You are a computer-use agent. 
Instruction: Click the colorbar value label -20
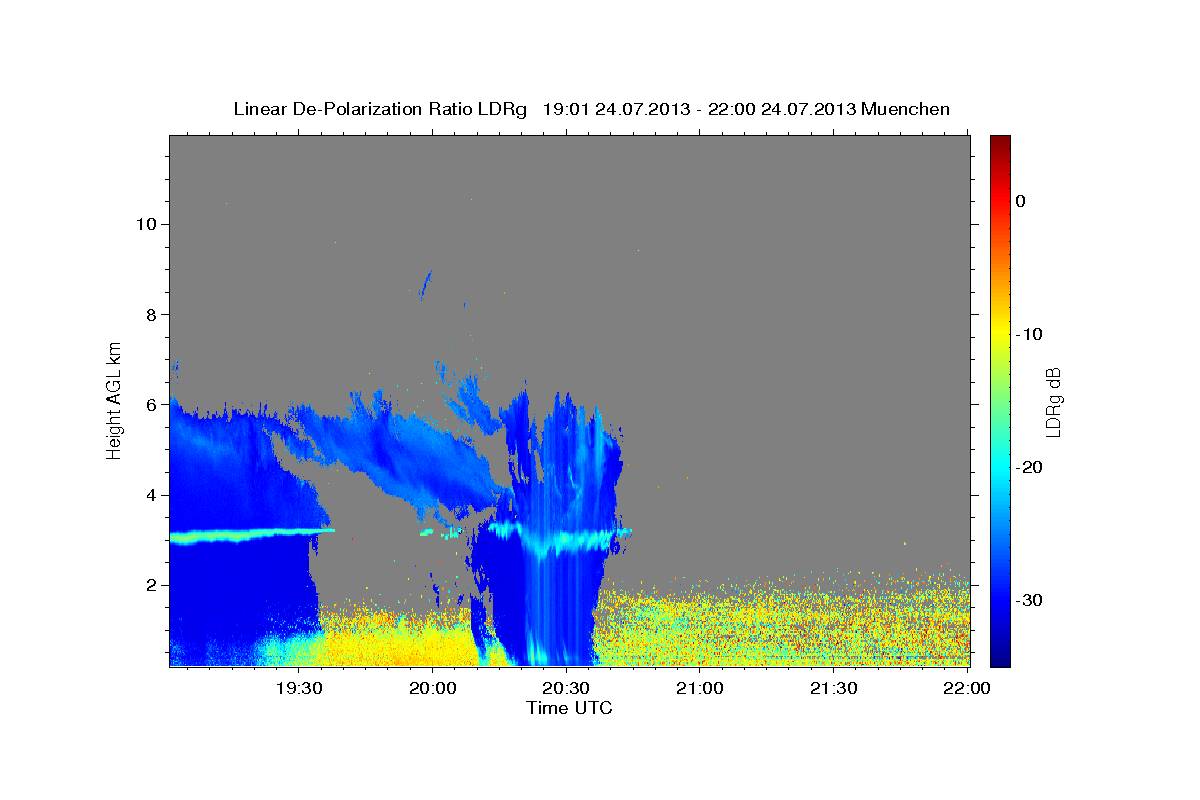1029,467
